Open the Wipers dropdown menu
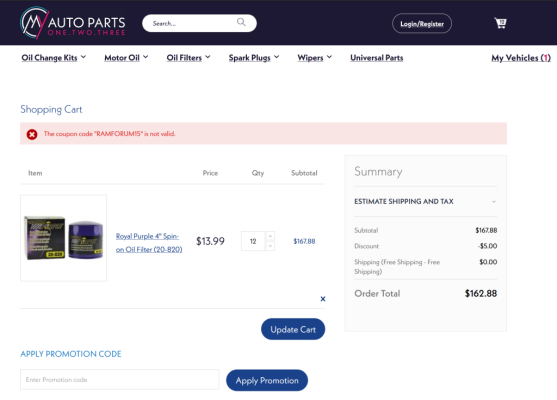Screen dimensions: 557x400 (314, 58)
